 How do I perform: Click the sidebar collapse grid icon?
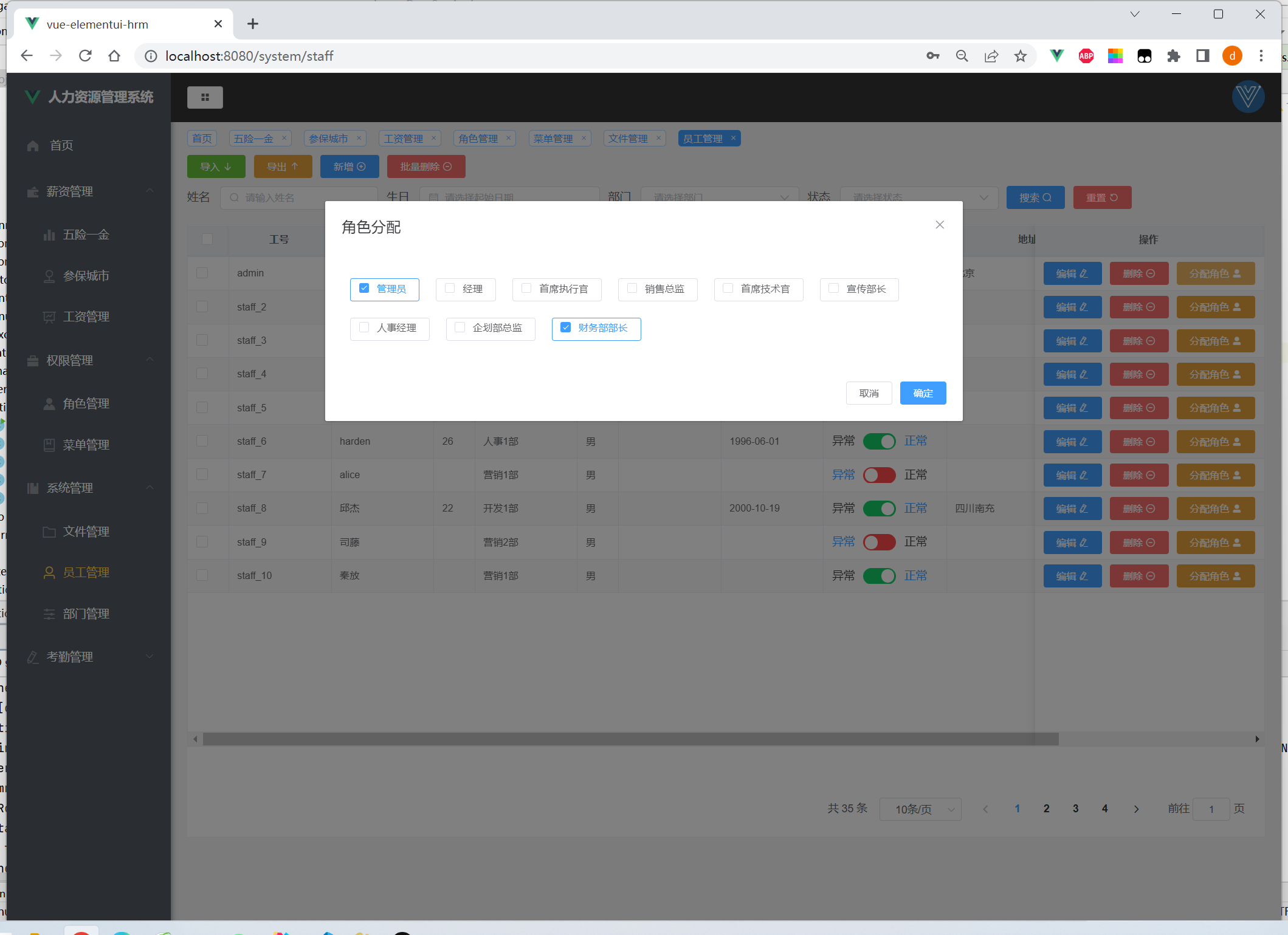click(x=205, y=97)
